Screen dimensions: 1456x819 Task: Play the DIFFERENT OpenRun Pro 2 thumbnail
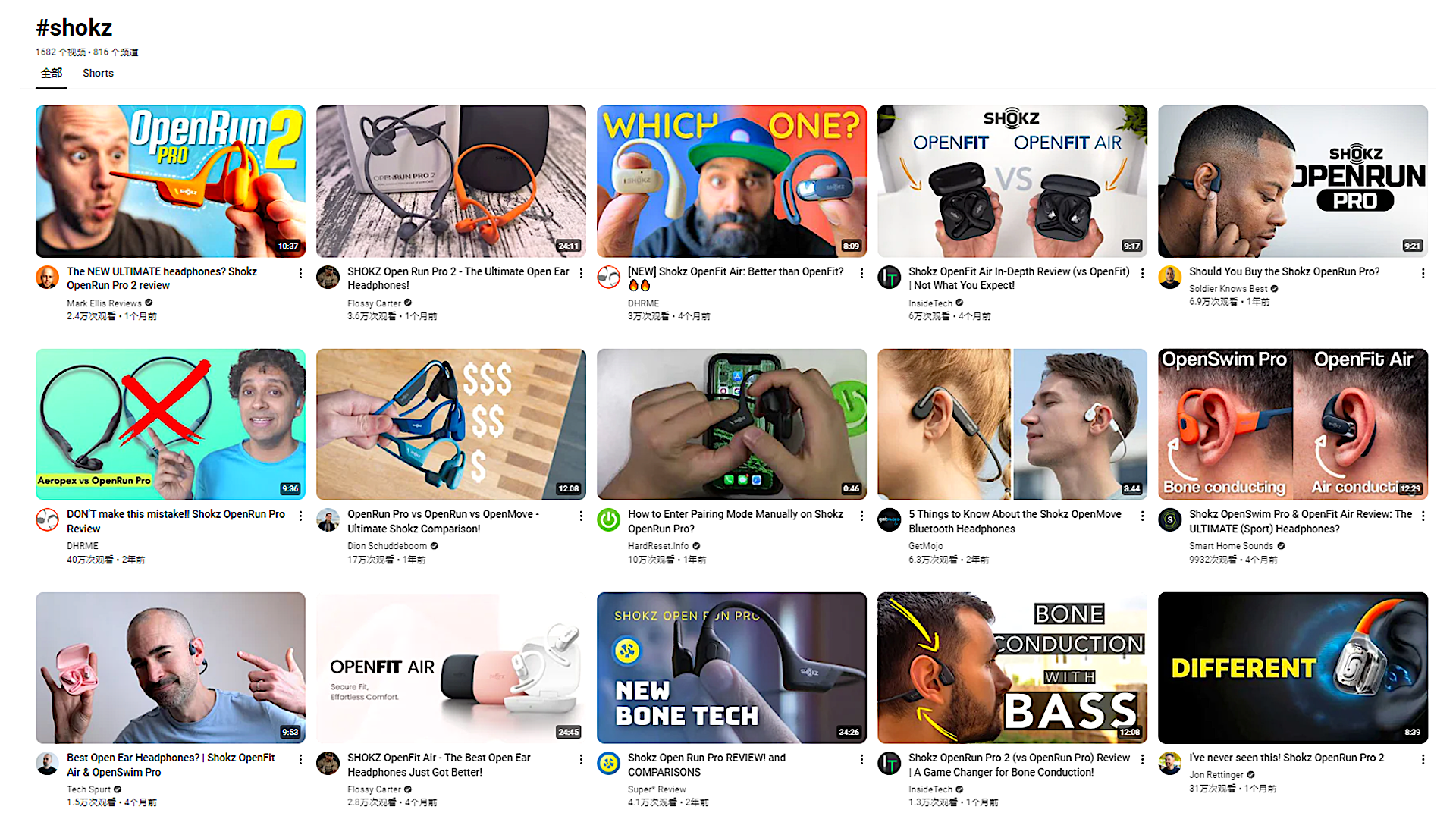point(1293,668)
